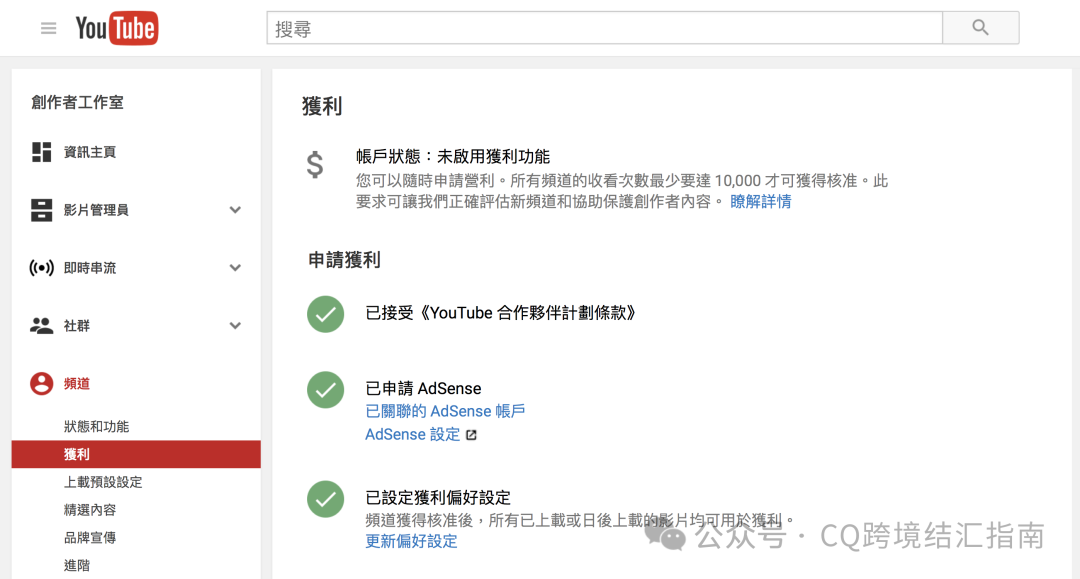
Task: Click green checkmark beside 已接受 partner terms
Action: [x=326, y=314]
